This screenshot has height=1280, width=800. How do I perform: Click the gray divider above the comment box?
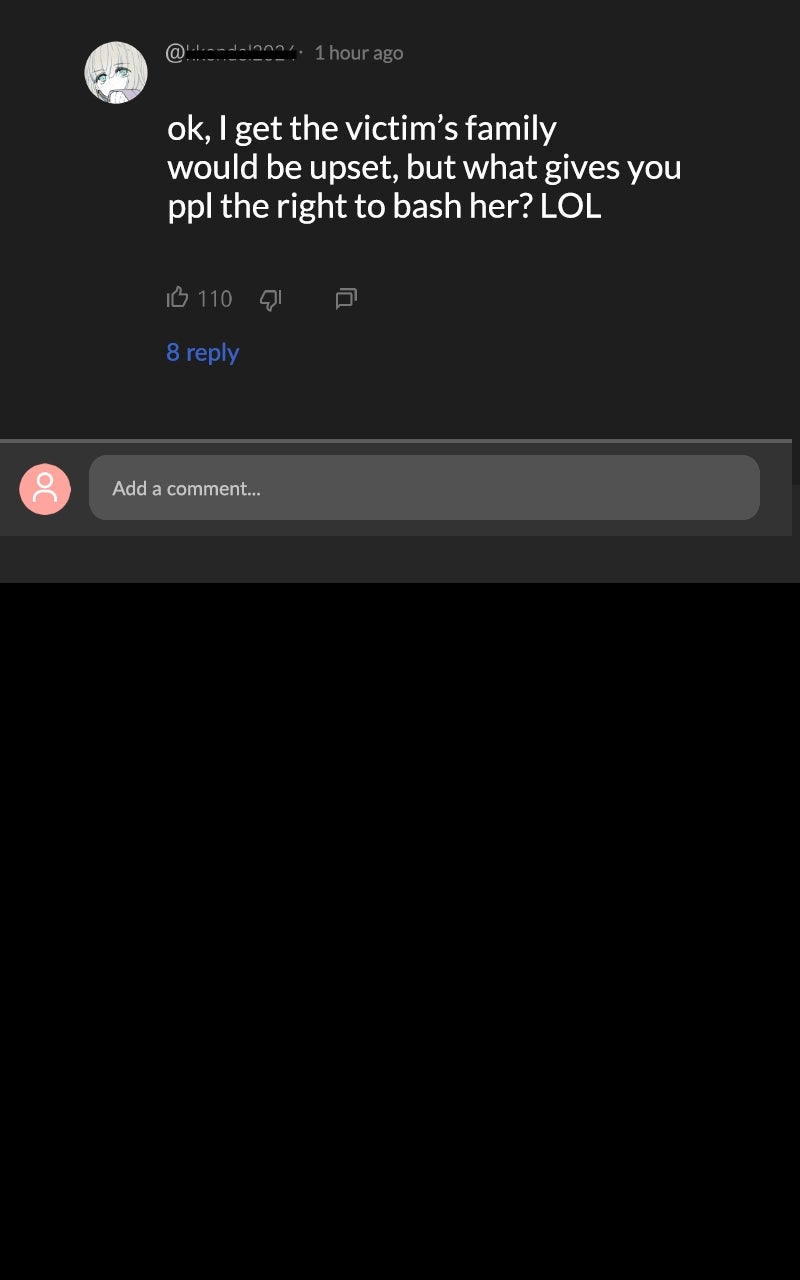click(x=396, y=440)
